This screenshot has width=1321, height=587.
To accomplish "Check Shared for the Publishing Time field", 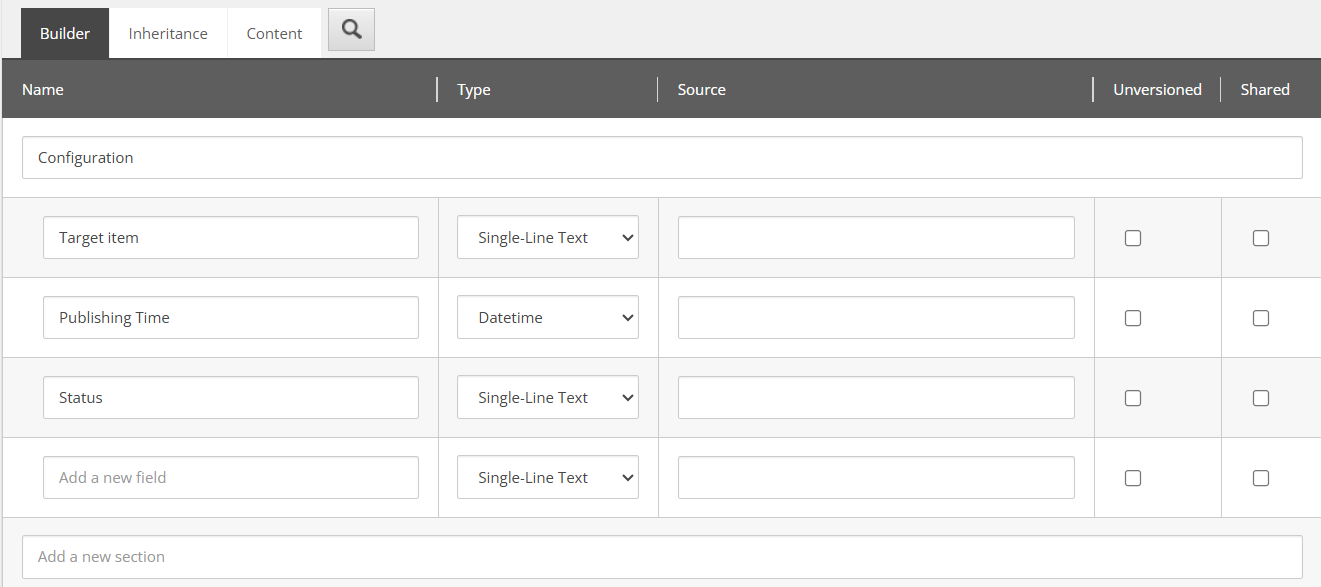I will click(x=1260, y=317).
